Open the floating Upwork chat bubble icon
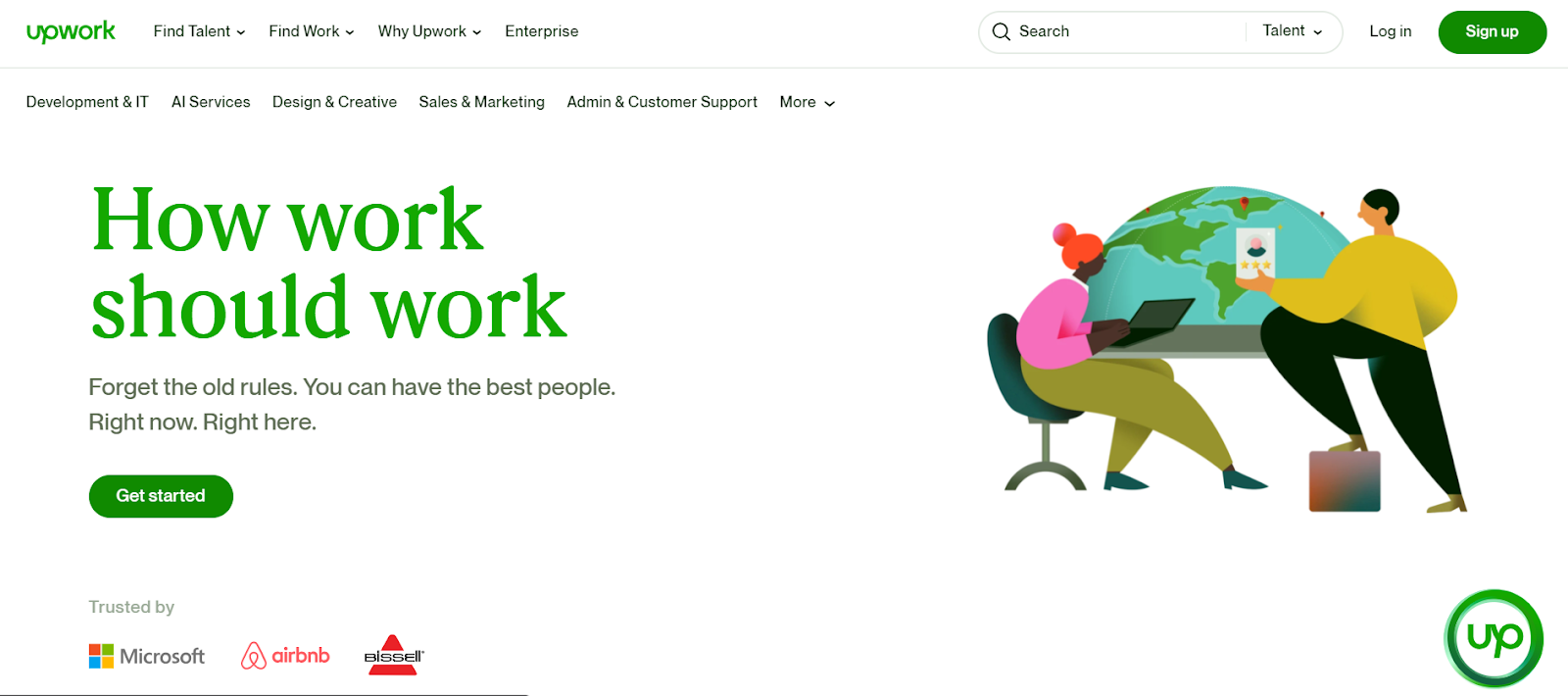The image size is (1568, 696). (x=1494, y=638)
